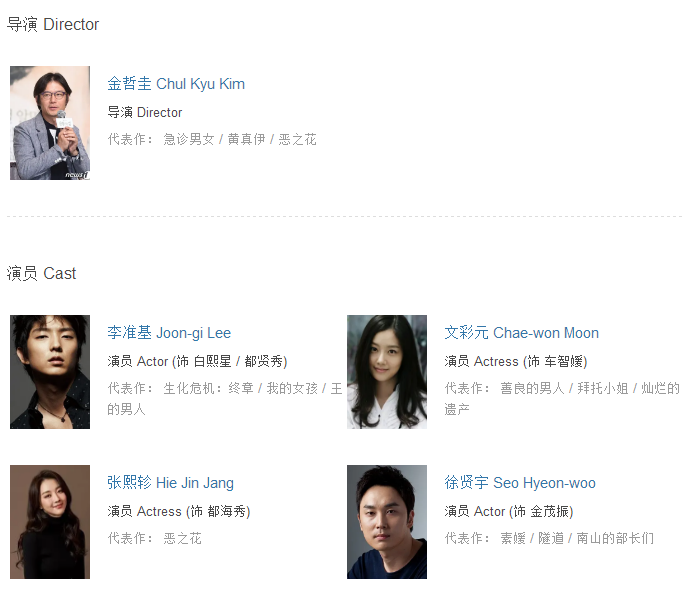This screenshot has height=596, width=683.
Task: Select 恶之花 under Hie Jin Jang
Action: (x=183, y=538)
